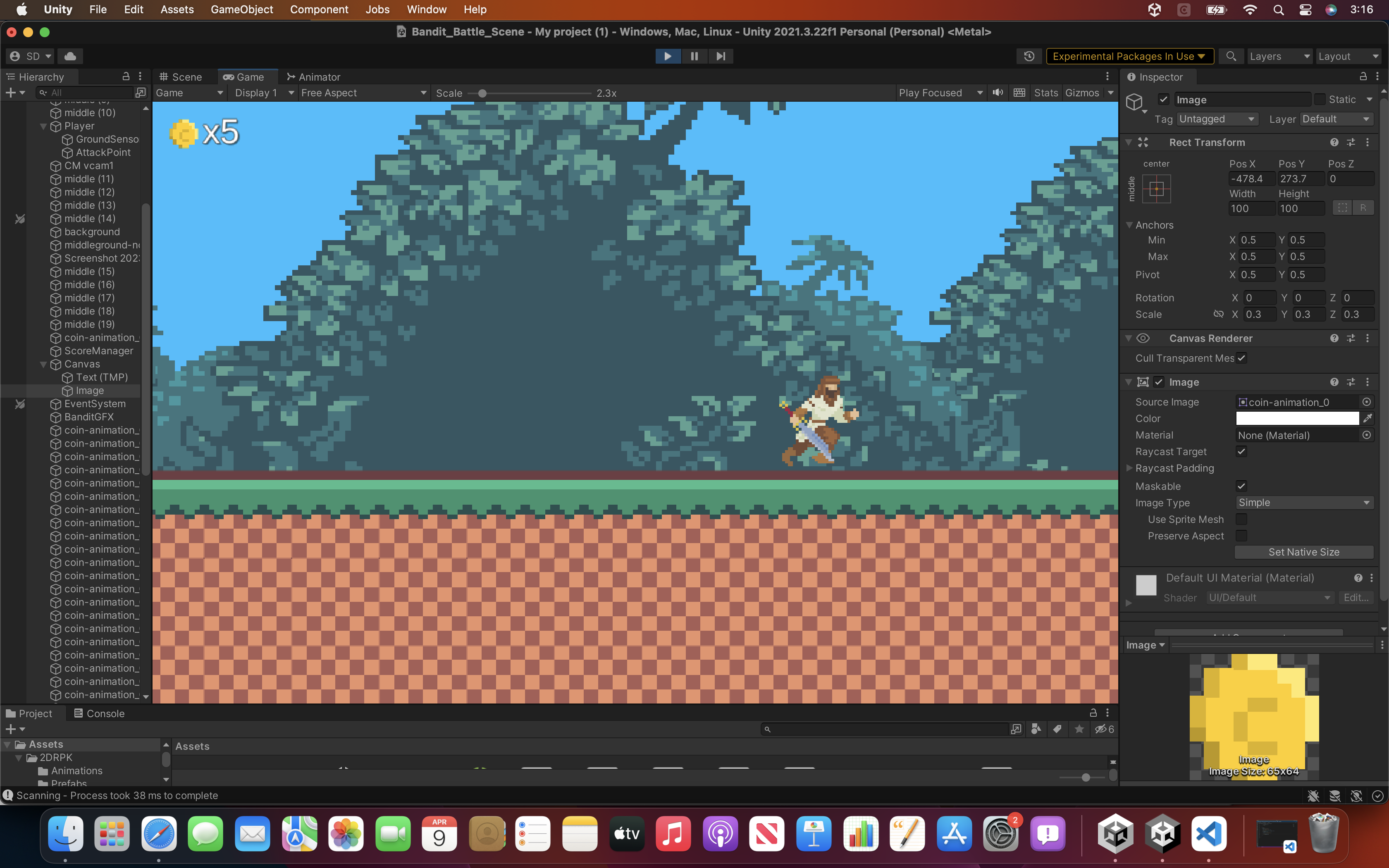Open the undo history icon
The height and width of the screenshot is (868, 1389).
pyautogui.click(x=1029, y=56)
